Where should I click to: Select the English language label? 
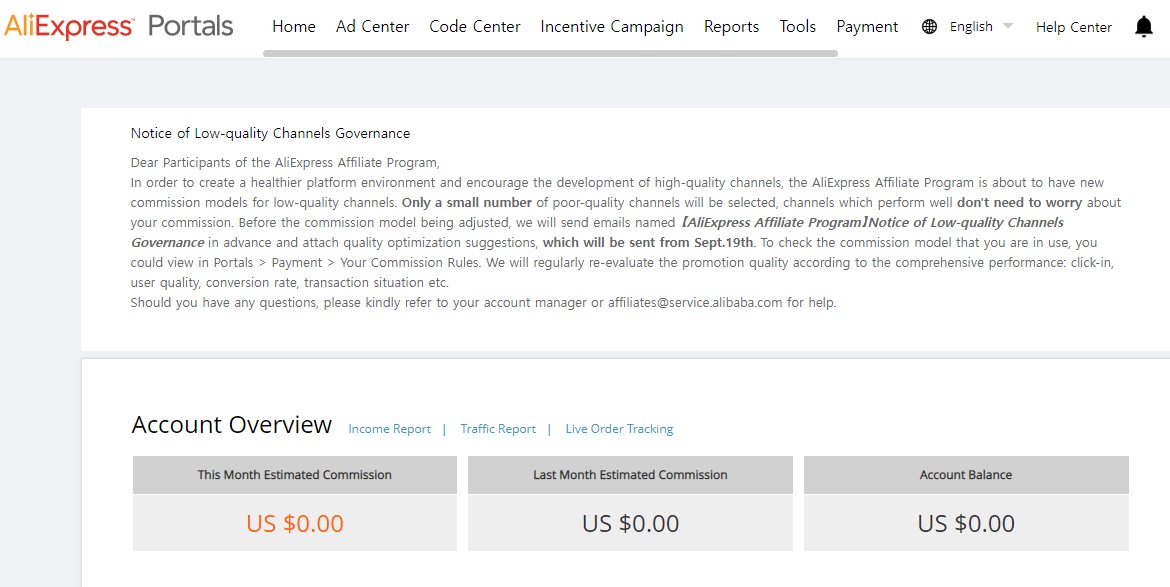click(971, 27)
